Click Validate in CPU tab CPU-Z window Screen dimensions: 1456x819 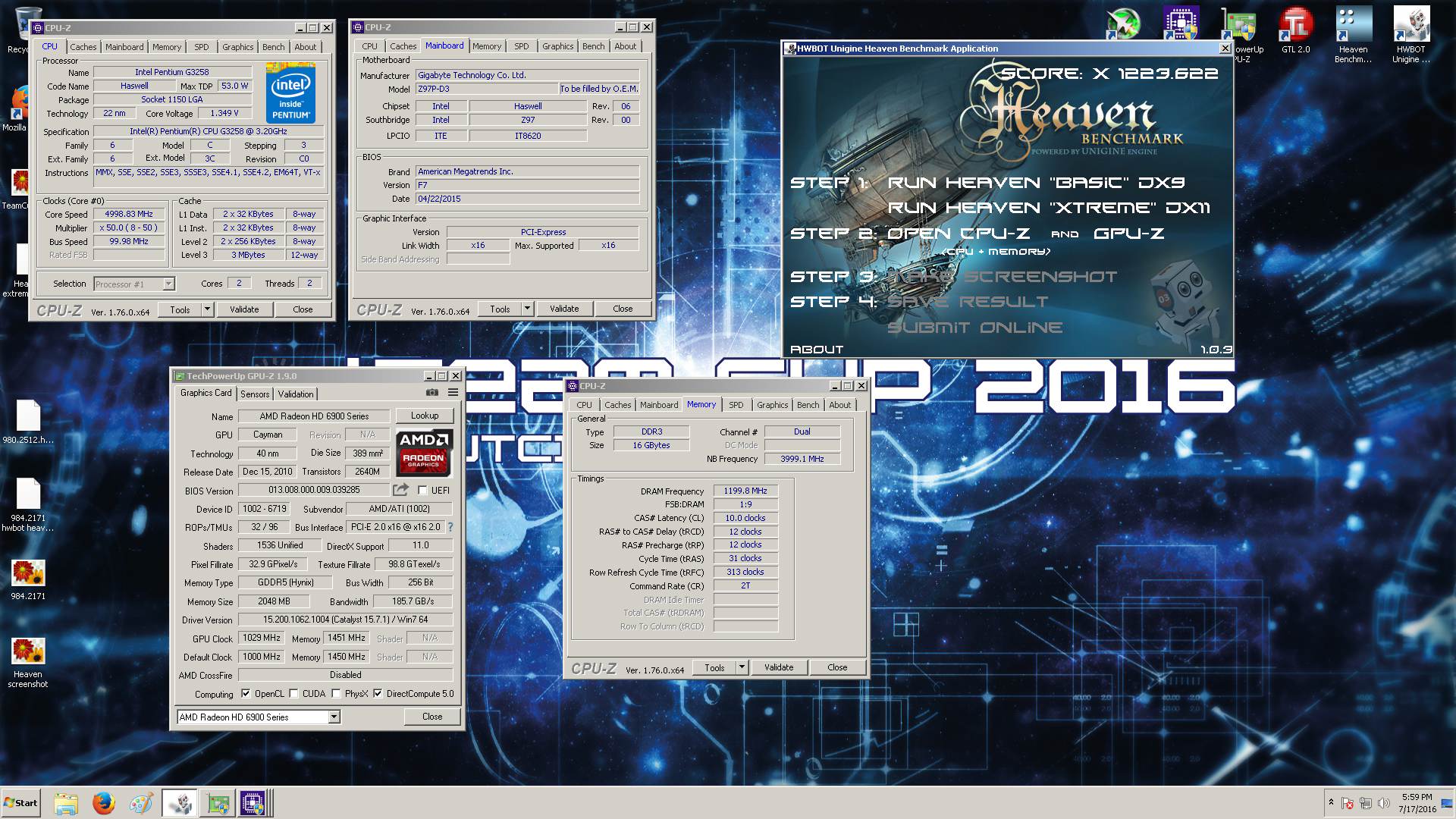coord(244,309)
